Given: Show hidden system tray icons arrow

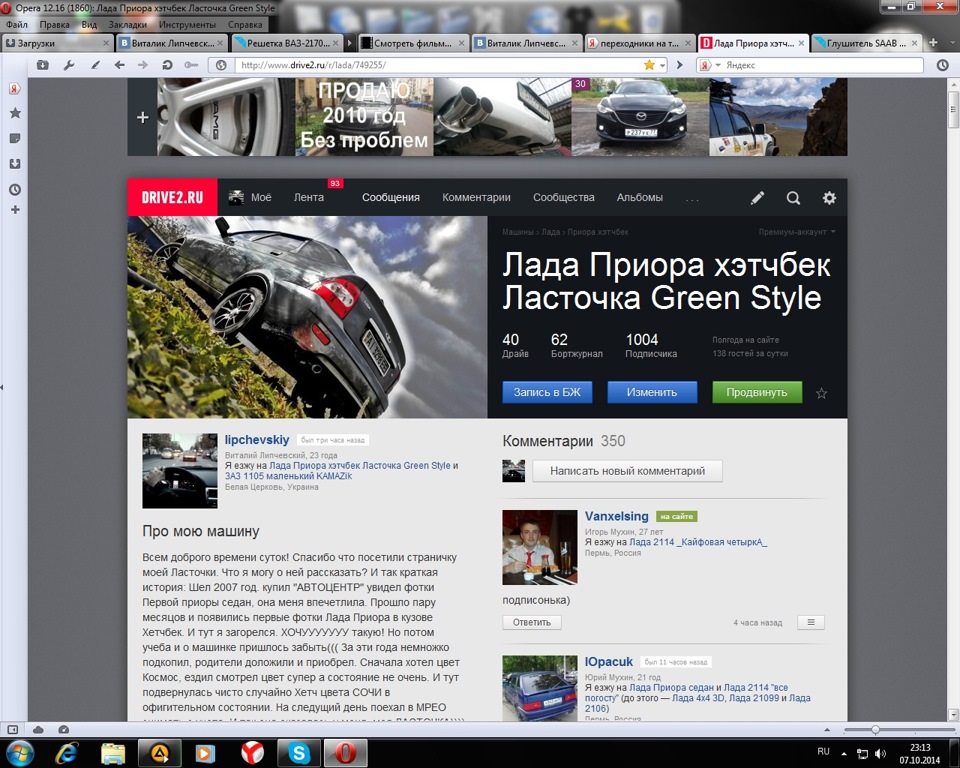Looking at the screenshot, I should (x=844, y=753).
